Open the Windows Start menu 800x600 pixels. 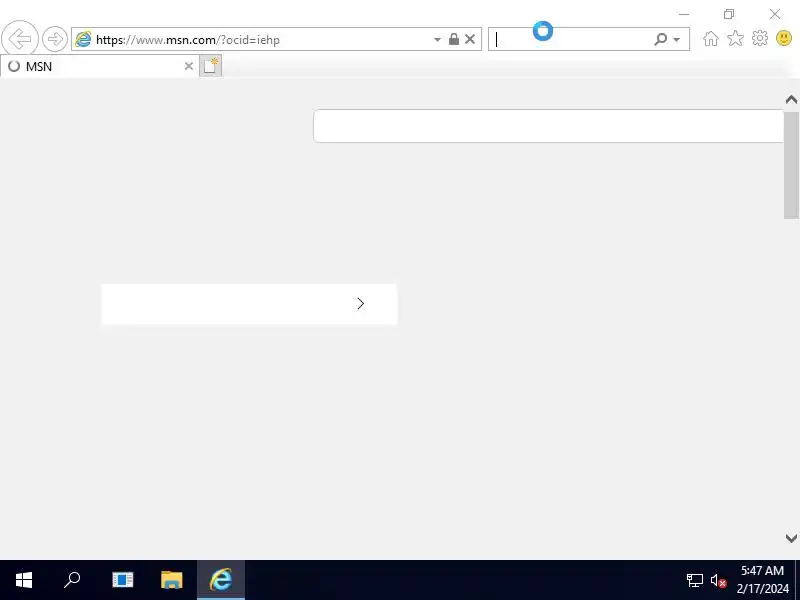24,580
